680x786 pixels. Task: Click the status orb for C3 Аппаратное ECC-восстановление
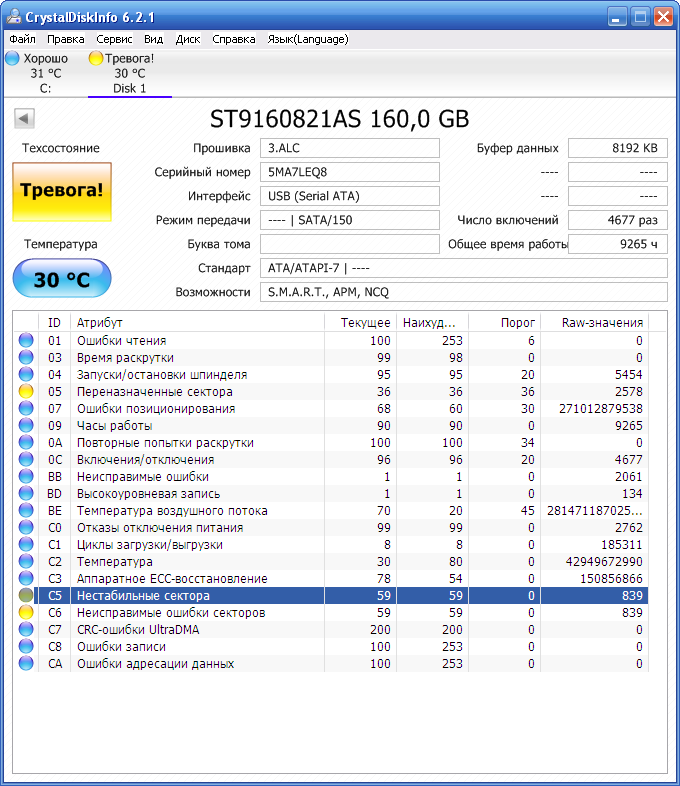26,578
